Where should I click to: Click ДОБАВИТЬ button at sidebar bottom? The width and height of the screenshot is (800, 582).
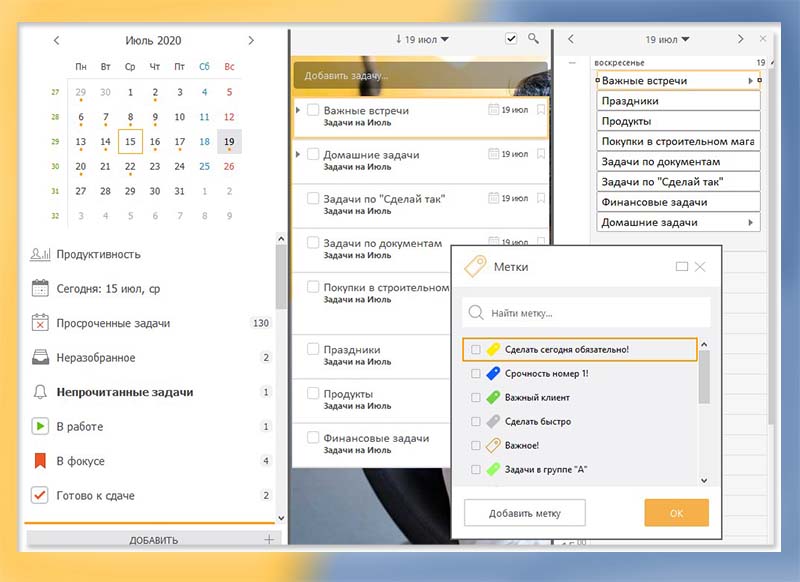coord(153,539)
